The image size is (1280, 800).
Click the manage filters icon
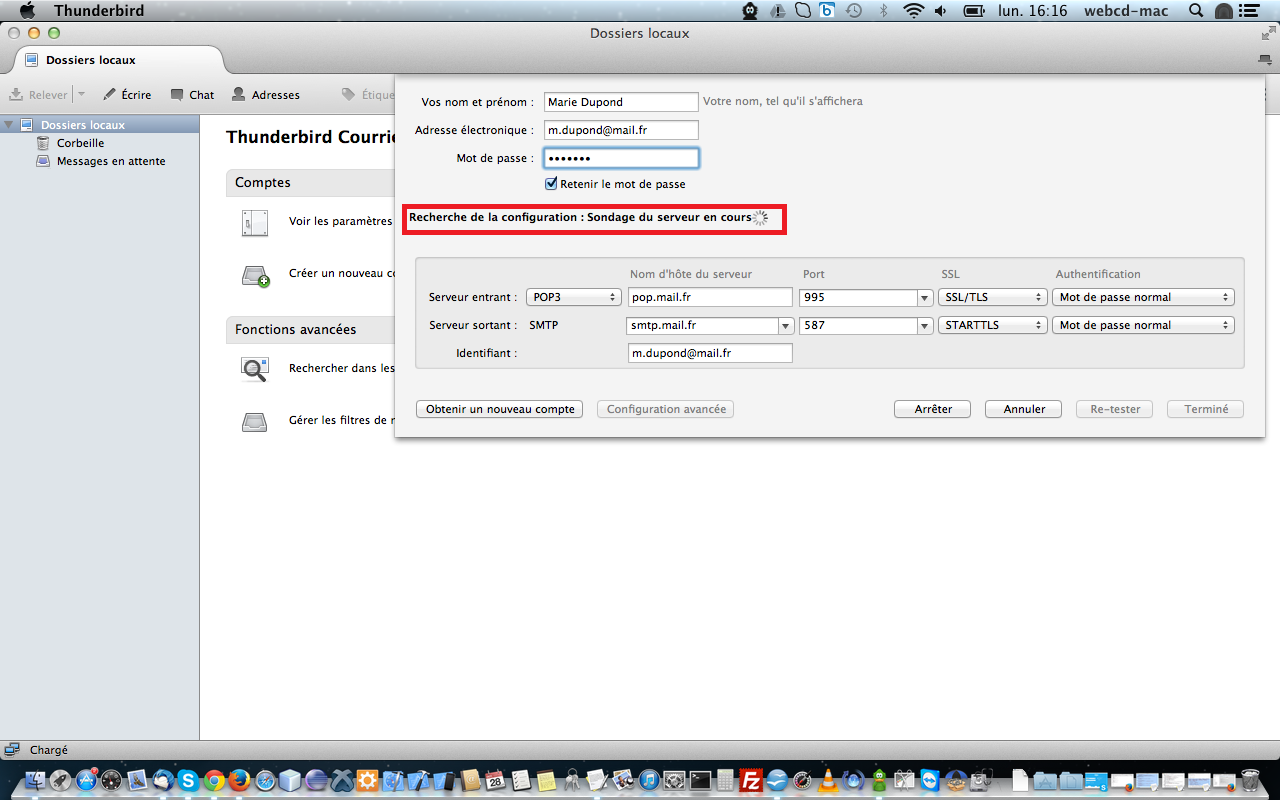click(255, 421)
